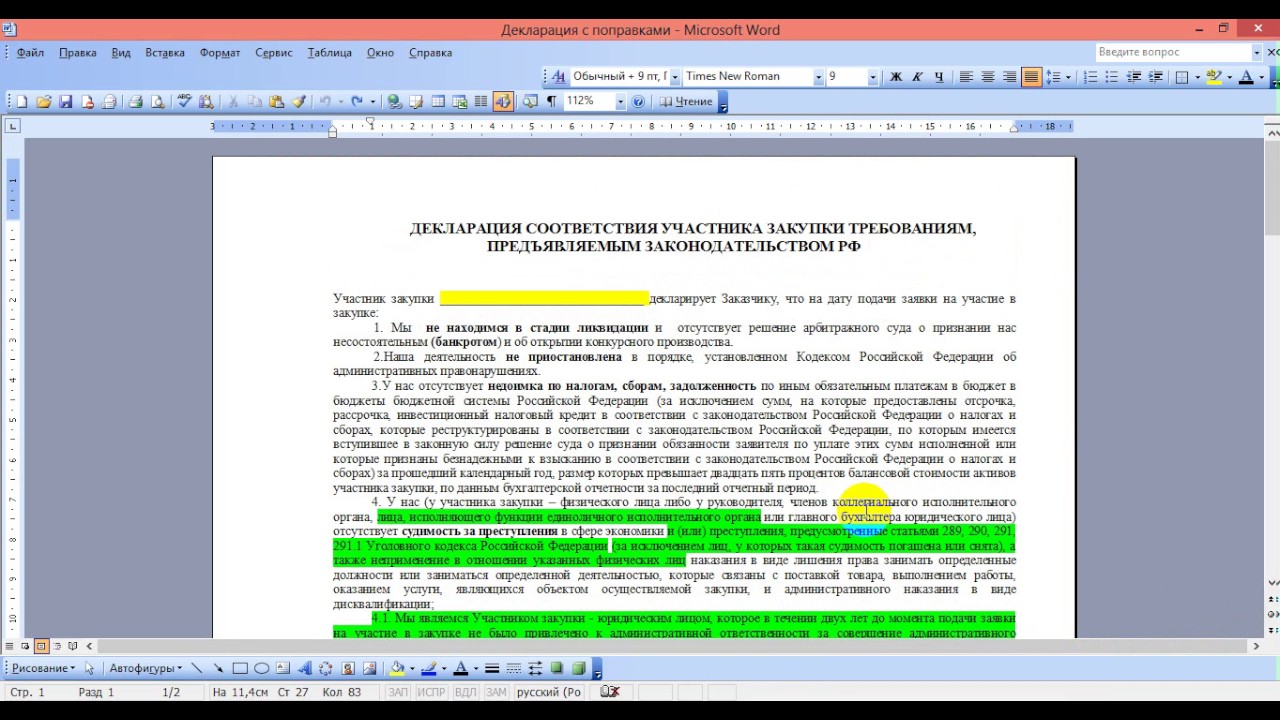Open the Файл menu

click(x=30, y=52)
